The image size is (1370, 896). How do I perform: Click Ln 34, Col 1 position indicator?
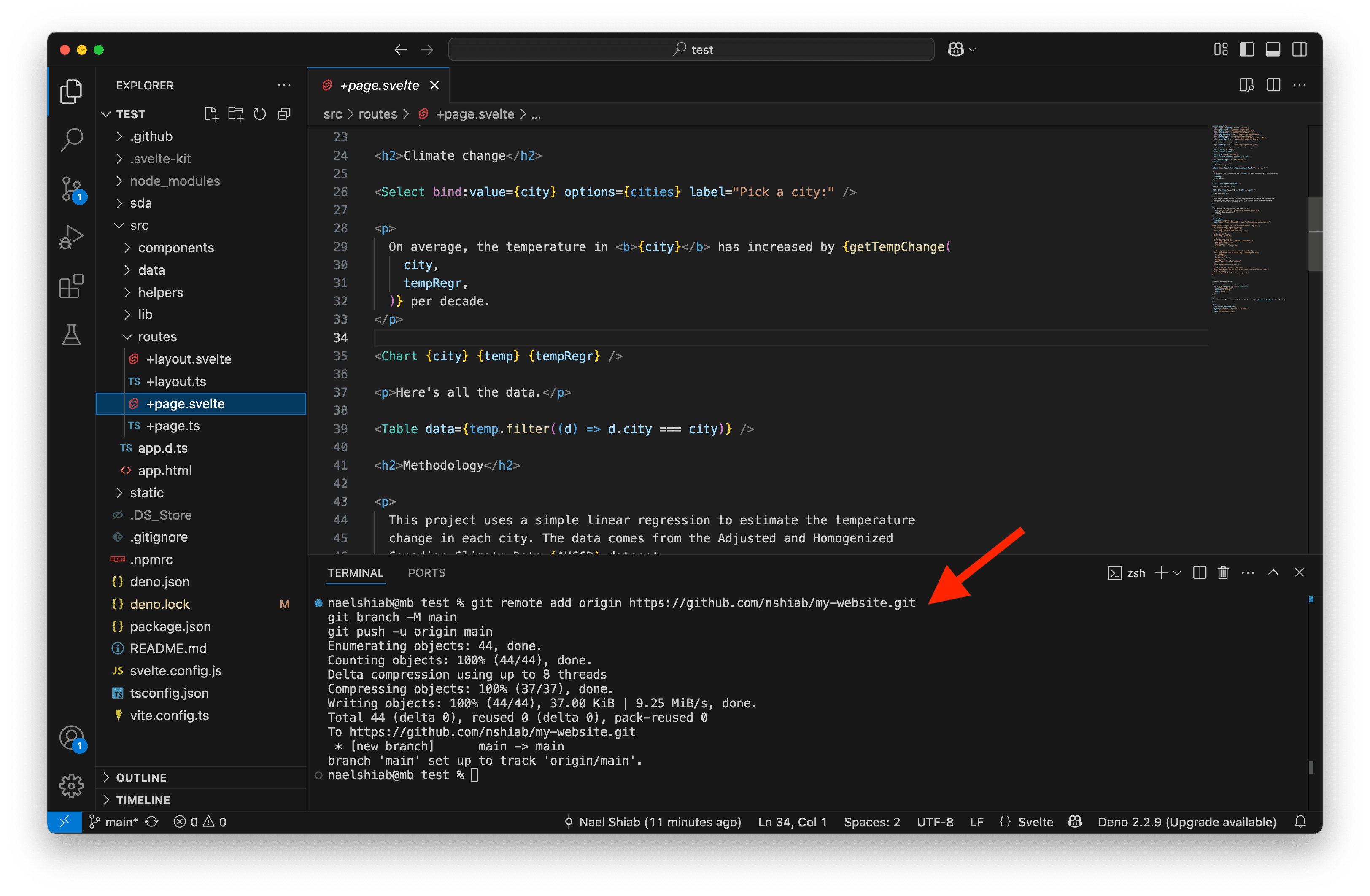[x=792, y=822]
